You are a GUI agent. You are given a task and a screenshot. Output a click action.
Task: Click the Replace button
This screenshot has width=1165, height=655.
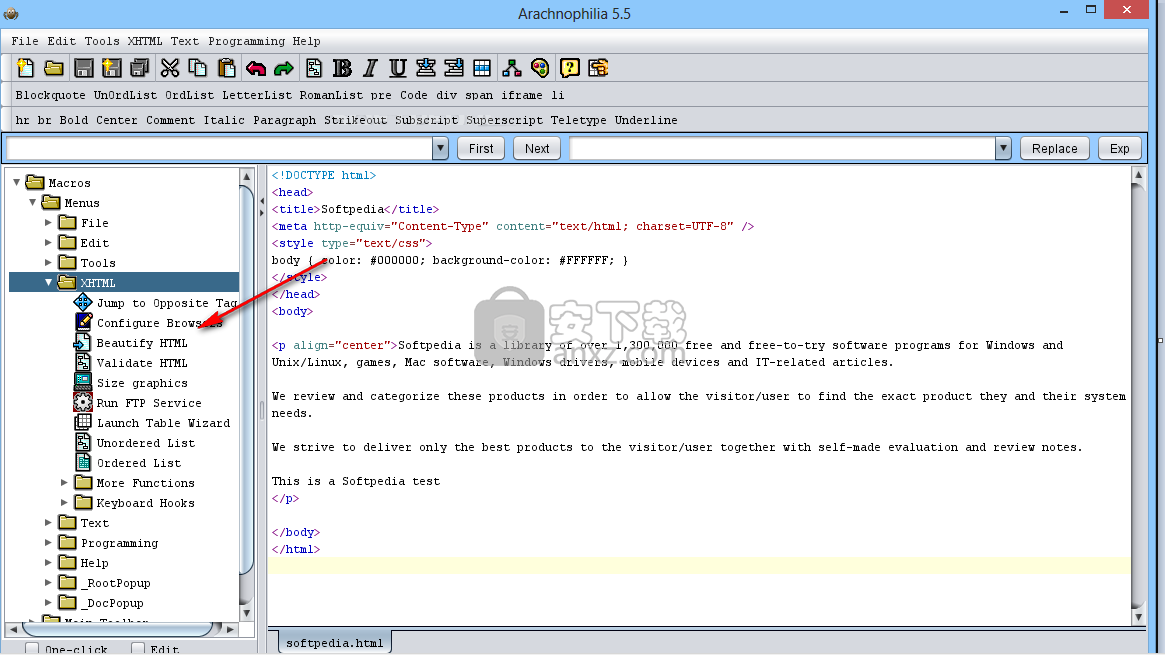tap(1054, 149)
